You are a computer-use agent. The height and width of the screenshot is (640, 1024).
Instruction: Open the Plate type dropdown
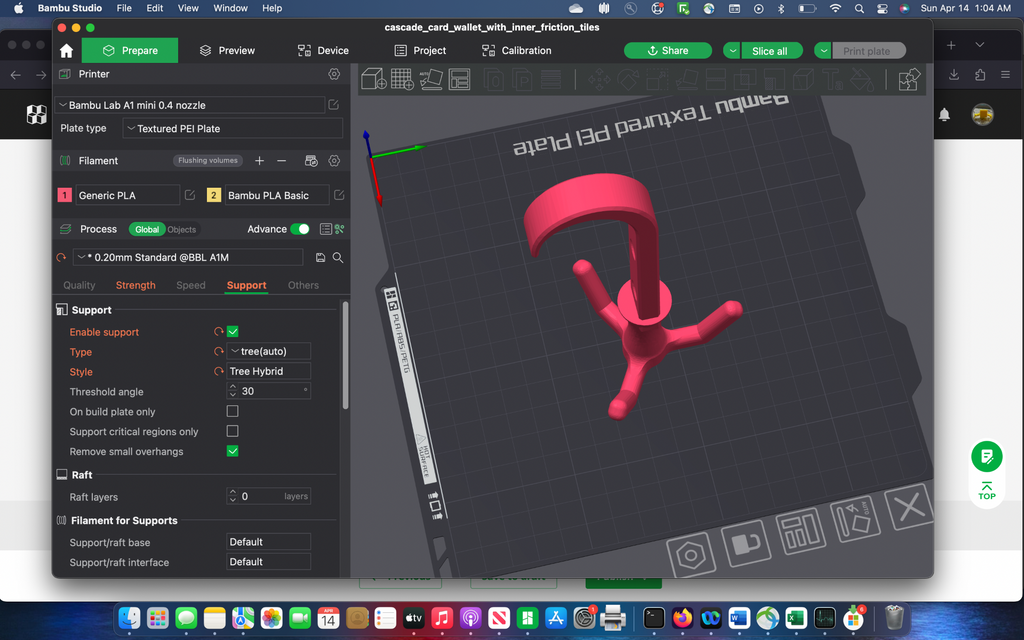coord(232,129)
